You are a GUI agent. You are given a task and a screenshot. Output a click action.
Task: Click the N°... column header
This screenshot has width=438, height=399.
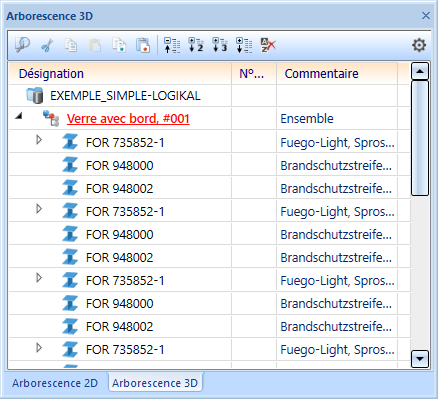pos(254,73)
